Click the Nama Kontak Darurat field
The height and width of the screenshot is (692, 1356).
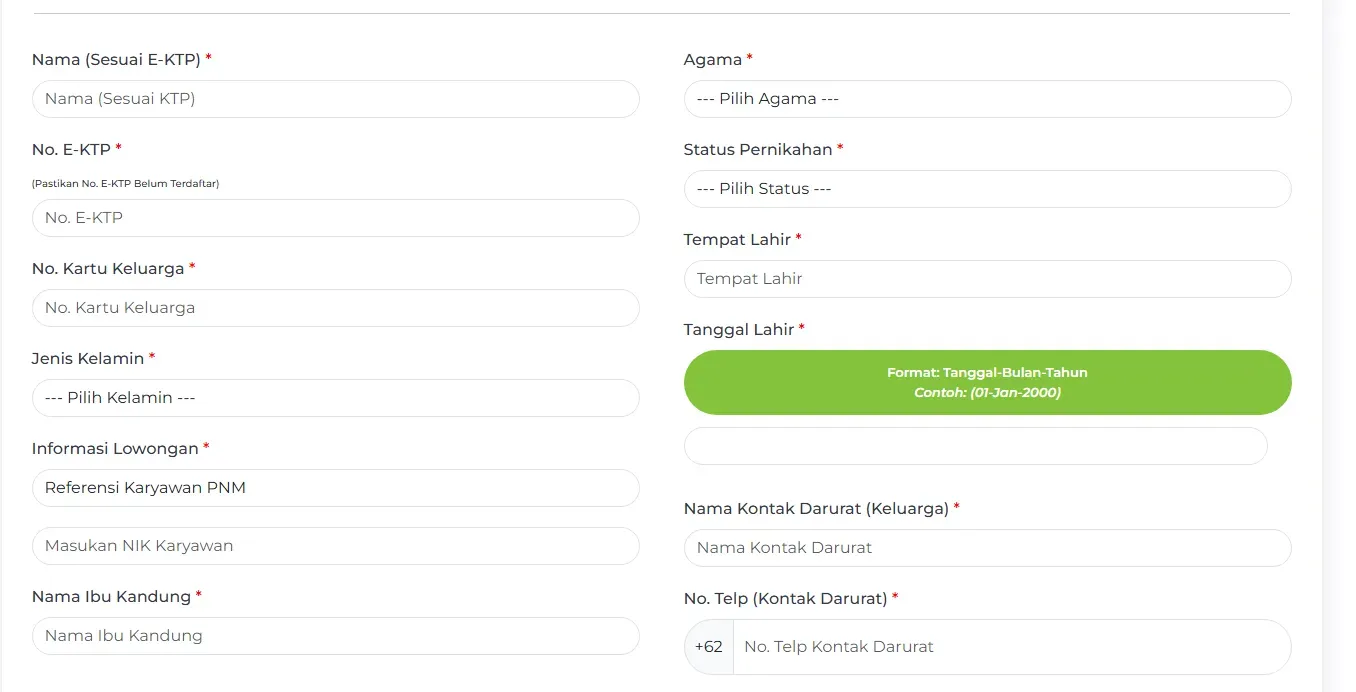point(986,547)
